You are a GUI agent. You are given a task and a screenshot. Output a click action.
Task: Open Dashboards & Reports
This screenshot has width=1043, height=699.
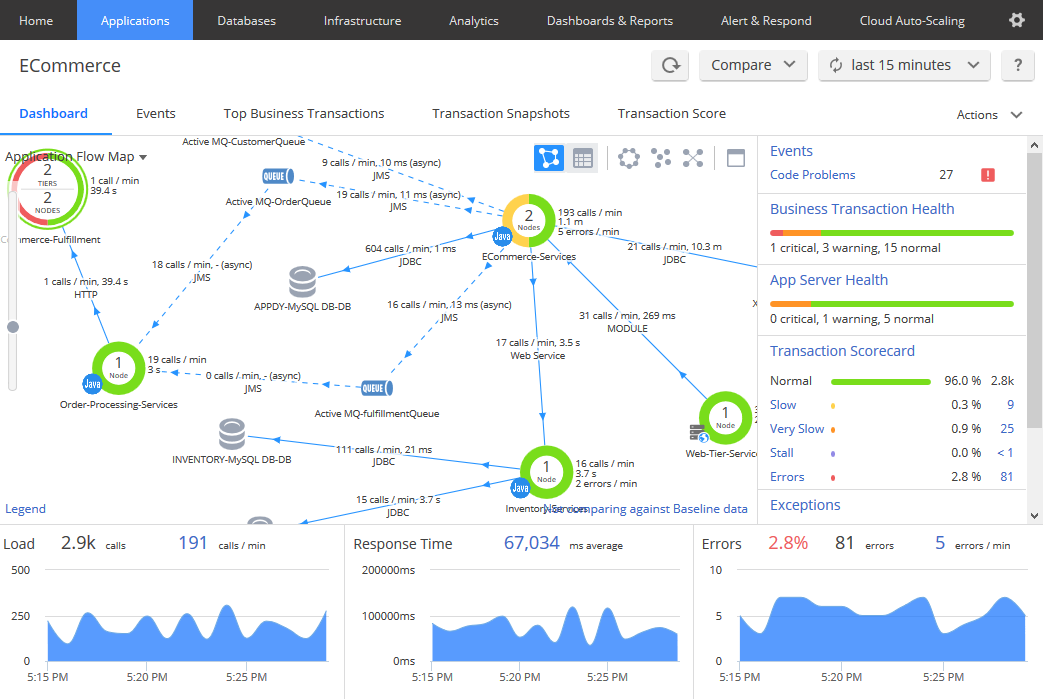click(609, 20)
